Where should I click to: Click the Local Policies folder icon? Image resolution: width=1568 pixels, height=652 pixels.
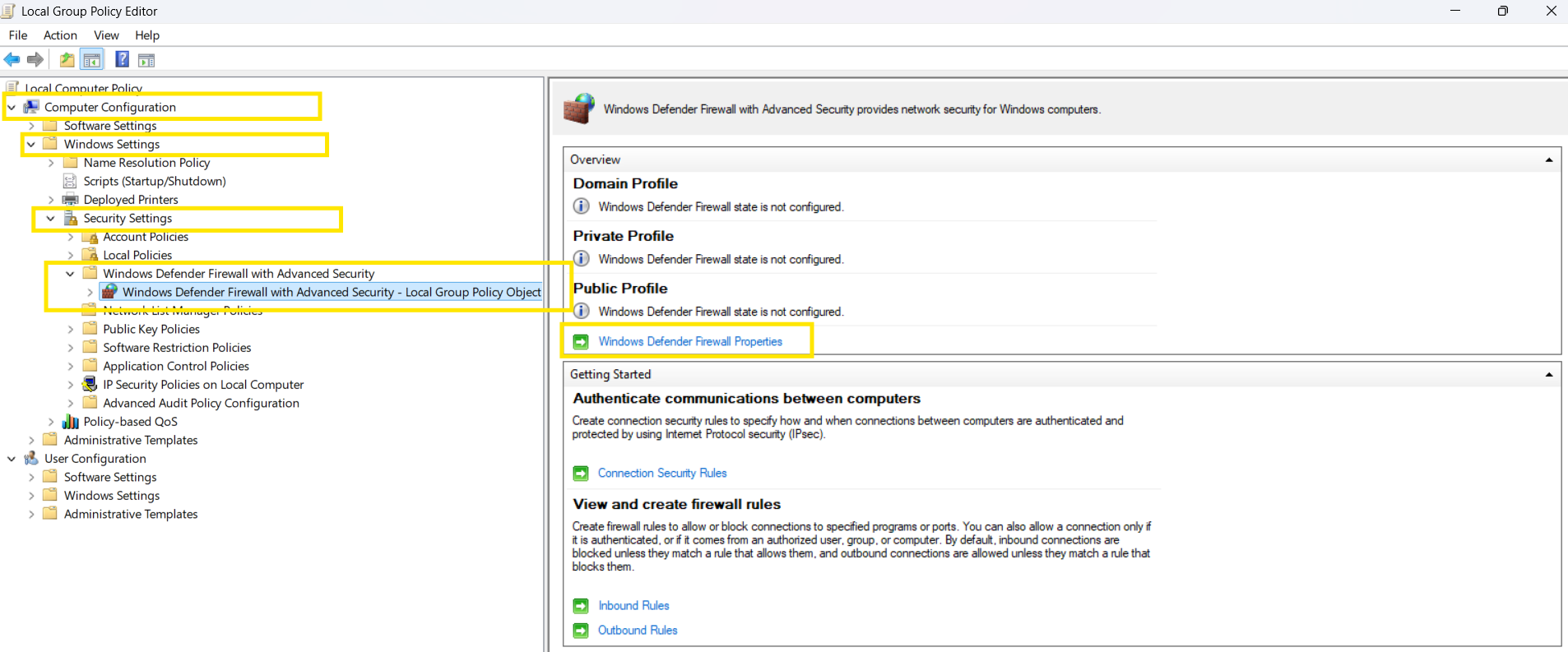pos(90,255)
